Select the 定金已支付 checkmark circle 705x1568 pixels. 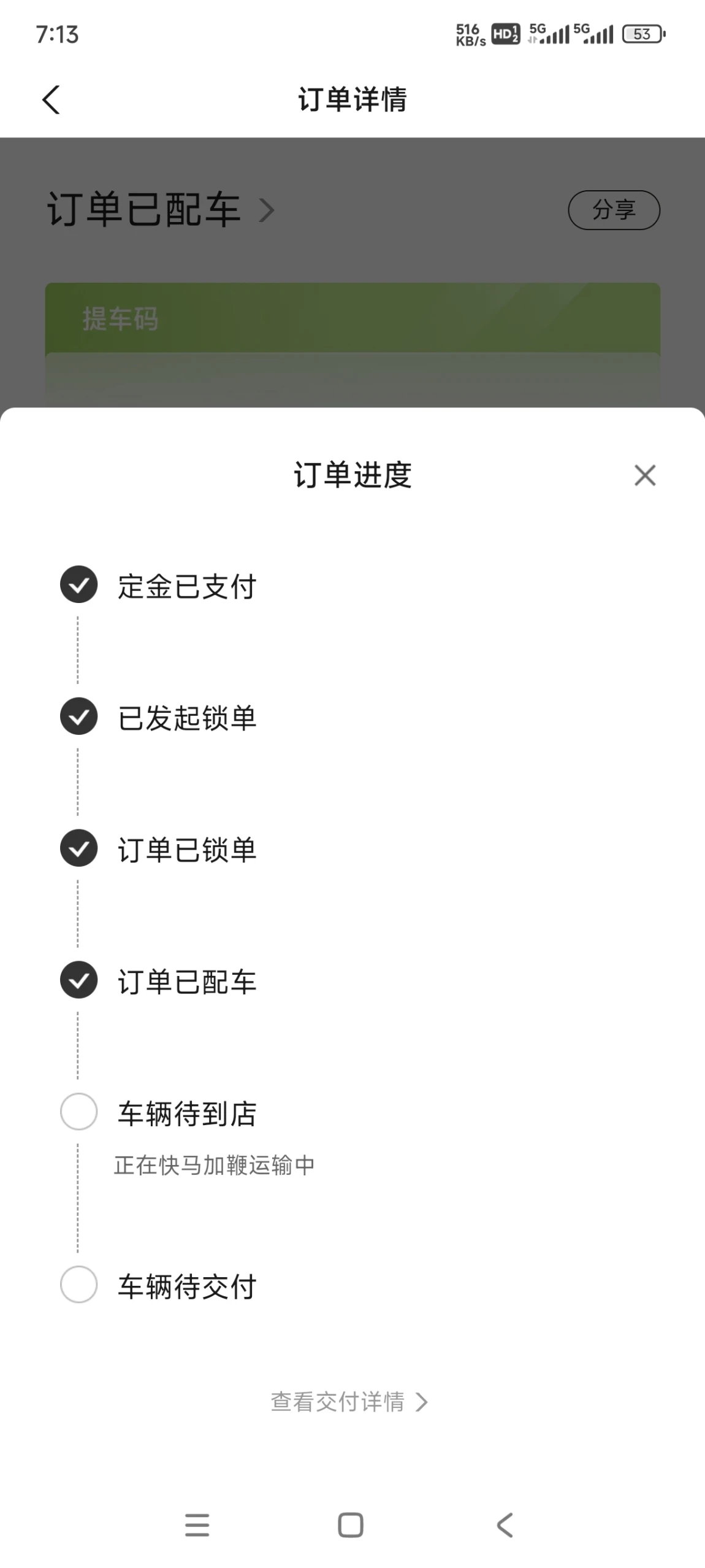(x=78, y=585)
